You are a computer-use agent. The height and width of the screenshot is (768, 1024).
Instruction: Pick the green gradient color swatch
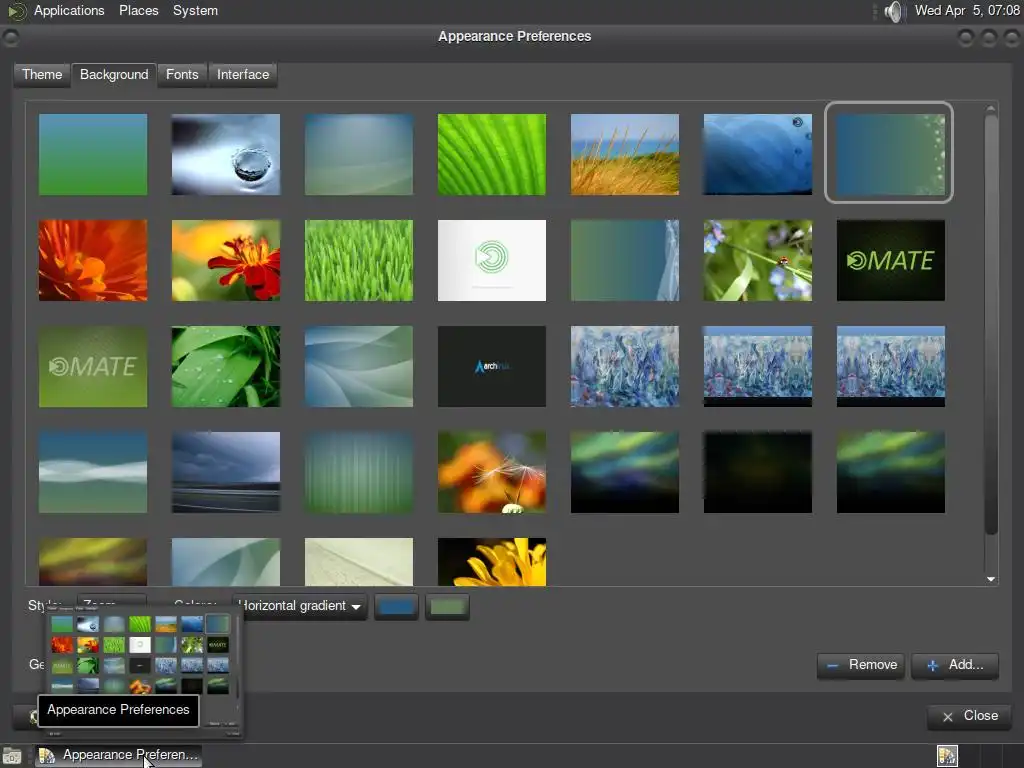coord(447,607)
